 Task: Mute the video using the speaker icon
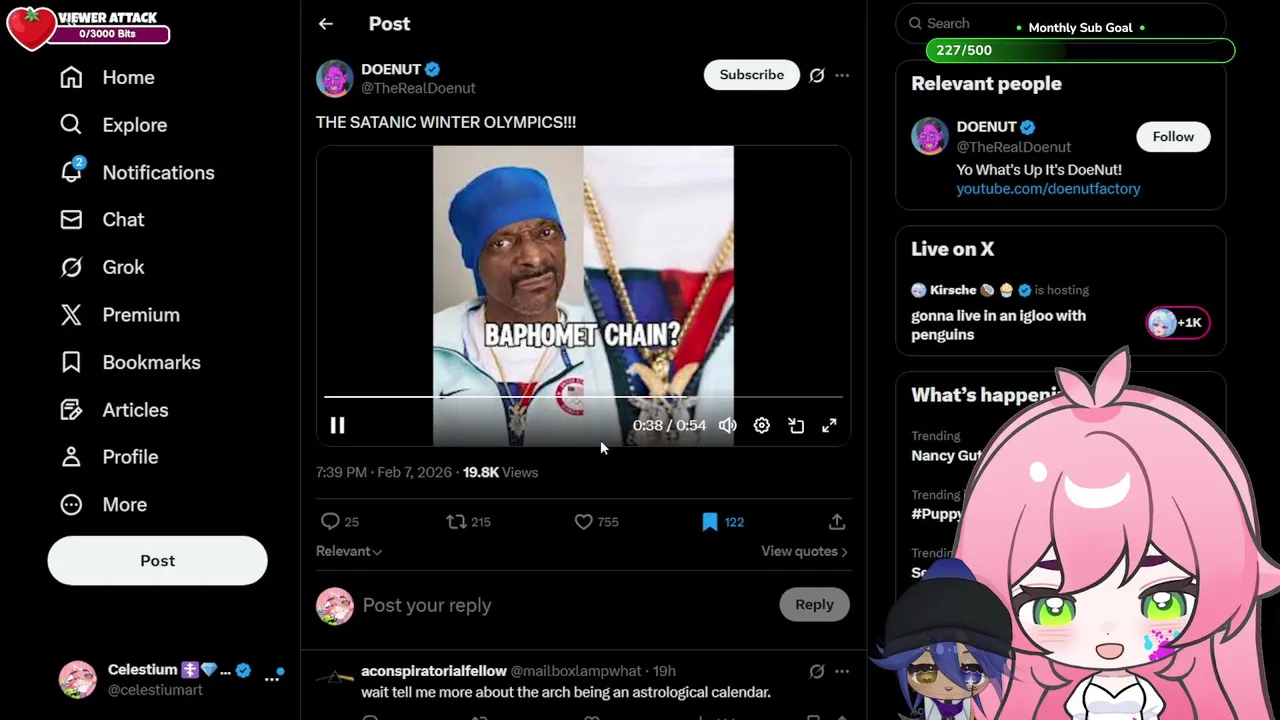coord(728,426)
